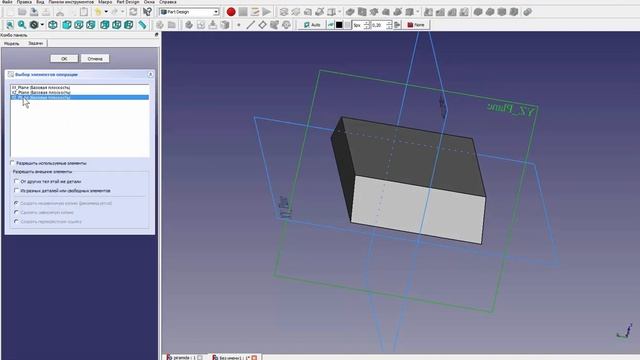Set the front view cube icon

[67, 25]
